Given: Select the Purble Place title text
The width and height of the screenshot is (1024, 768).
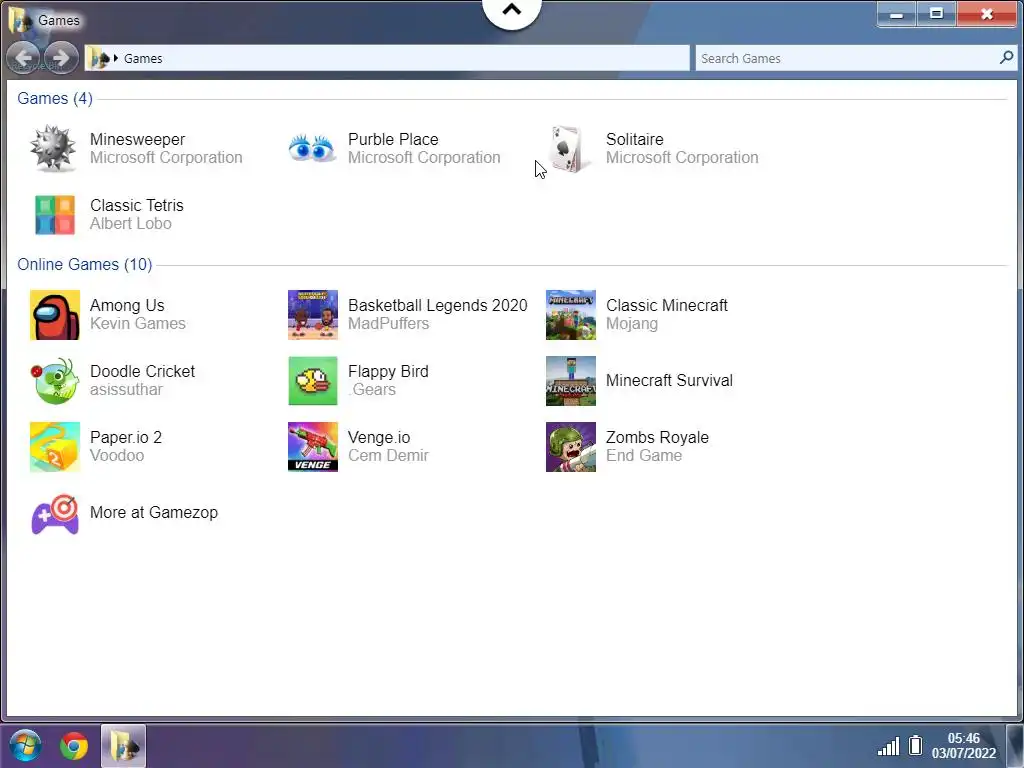Looking at the screenshot, I should (393, 139).
